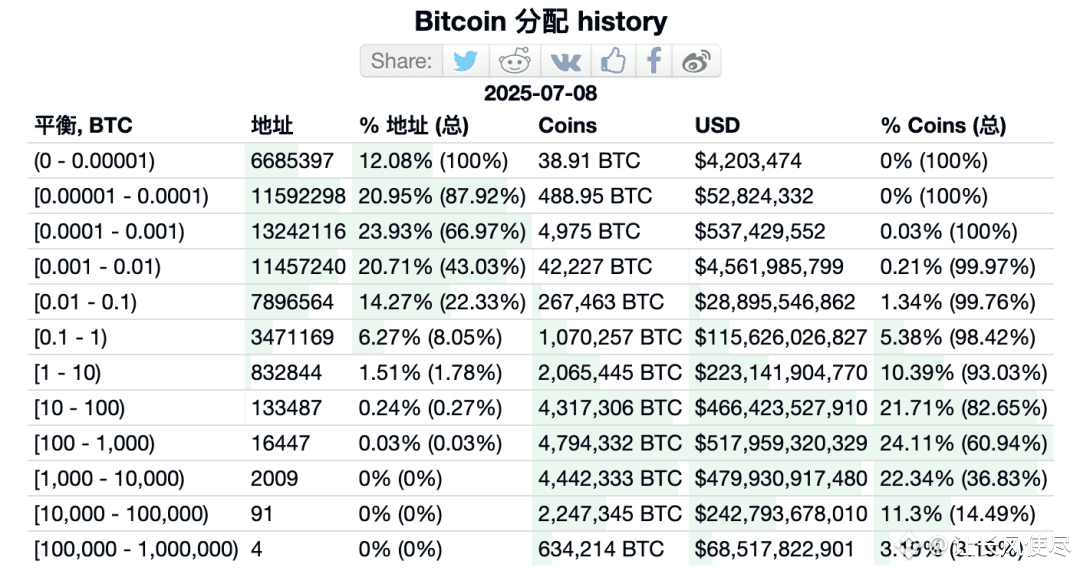Click address count 832844 in [1 - 10) row

[286, 373]
